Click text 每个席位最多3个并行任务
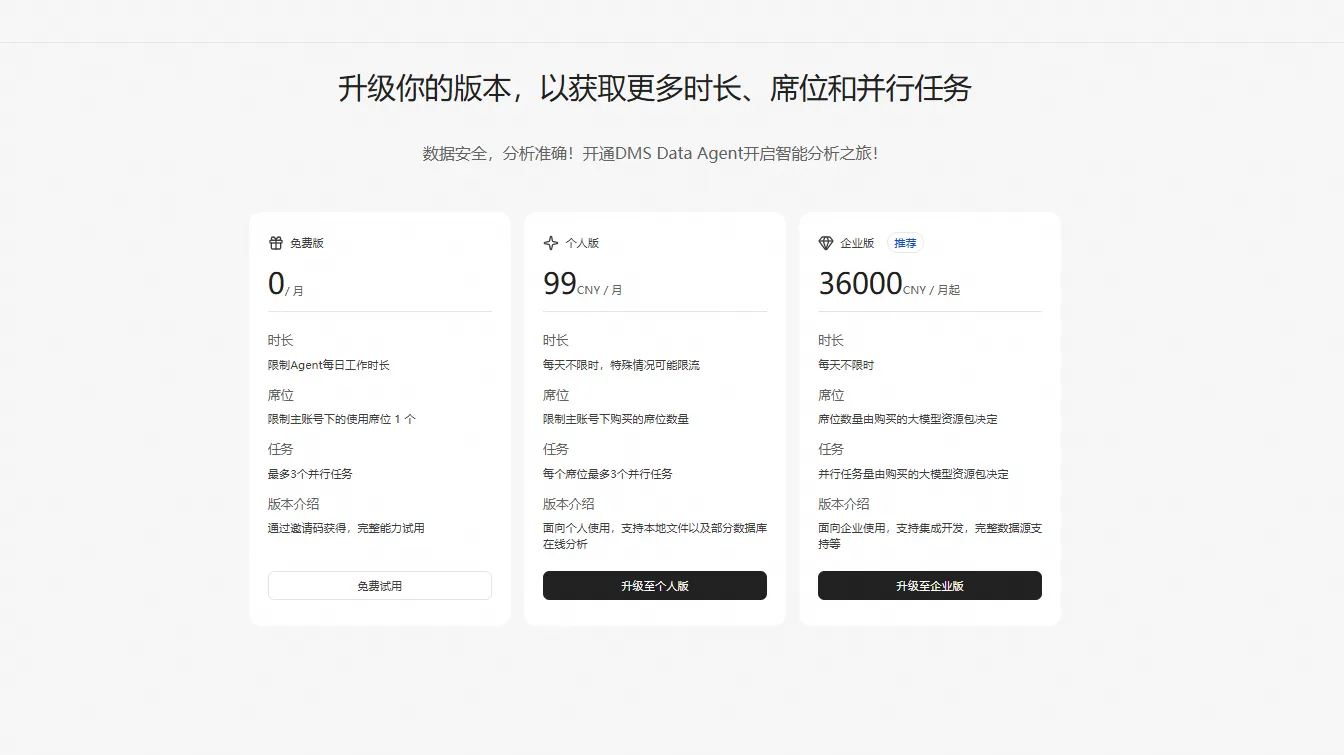1344x755 pixels. click(608, 474)
